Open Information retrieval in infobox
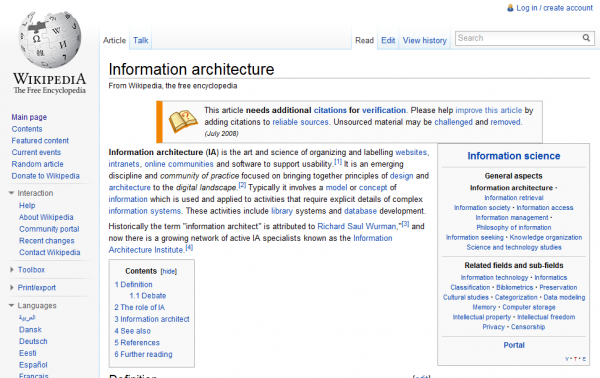Image resolution: width=600 pixels, height=378 pixels. 514,198
